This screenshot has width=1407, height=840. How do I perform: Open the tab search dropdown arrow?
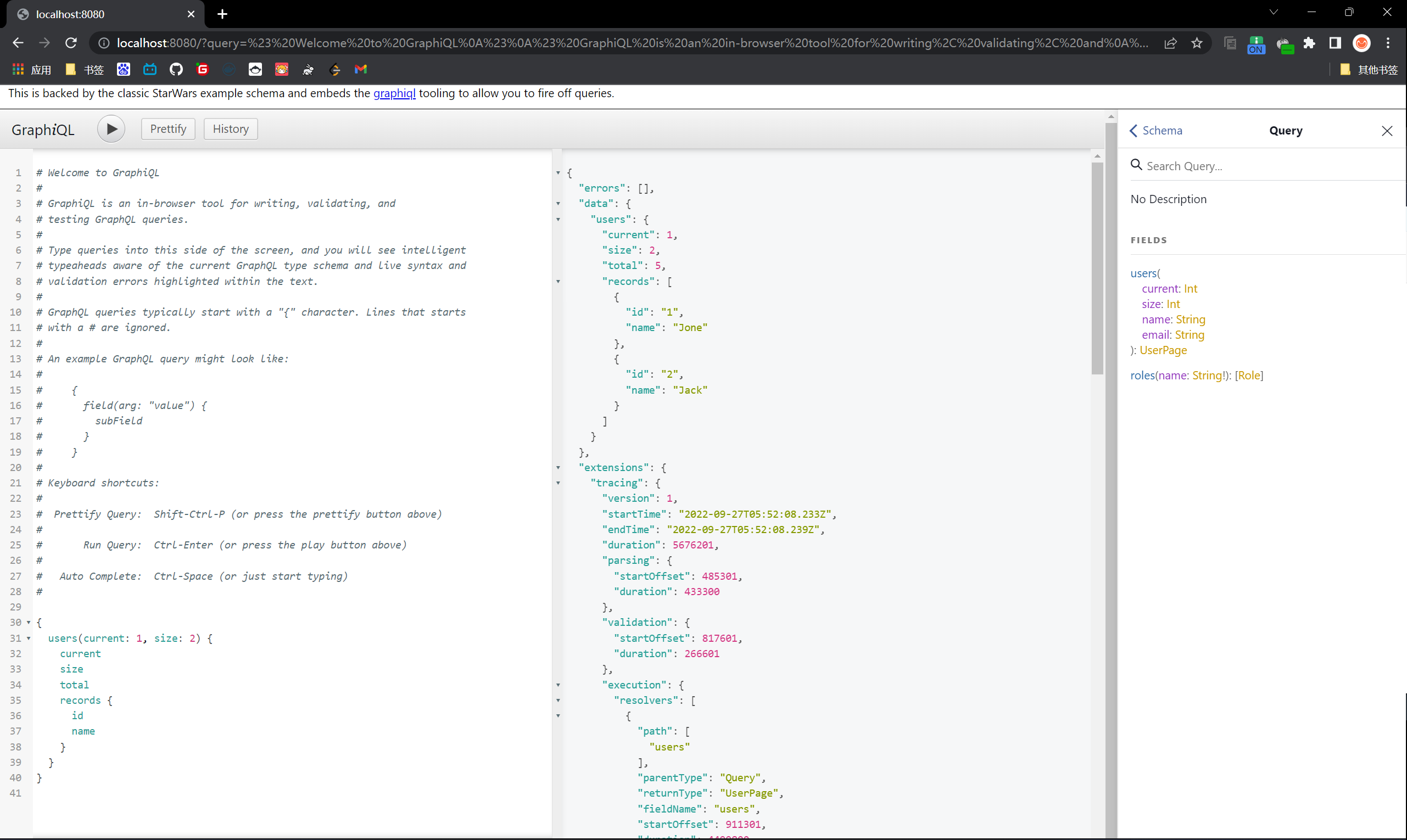click(1274, 12)
